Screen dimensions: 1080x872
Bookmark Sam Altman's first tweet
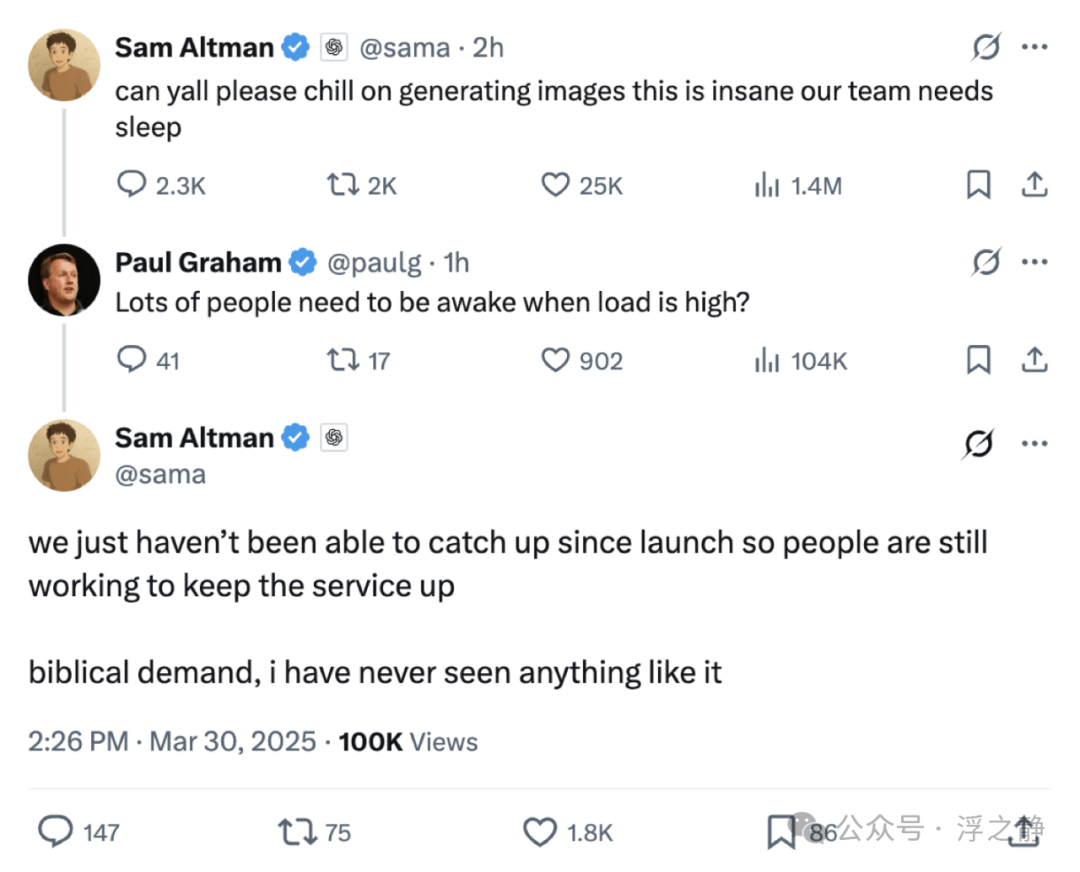pyautogui.click(x=978, y=185)
